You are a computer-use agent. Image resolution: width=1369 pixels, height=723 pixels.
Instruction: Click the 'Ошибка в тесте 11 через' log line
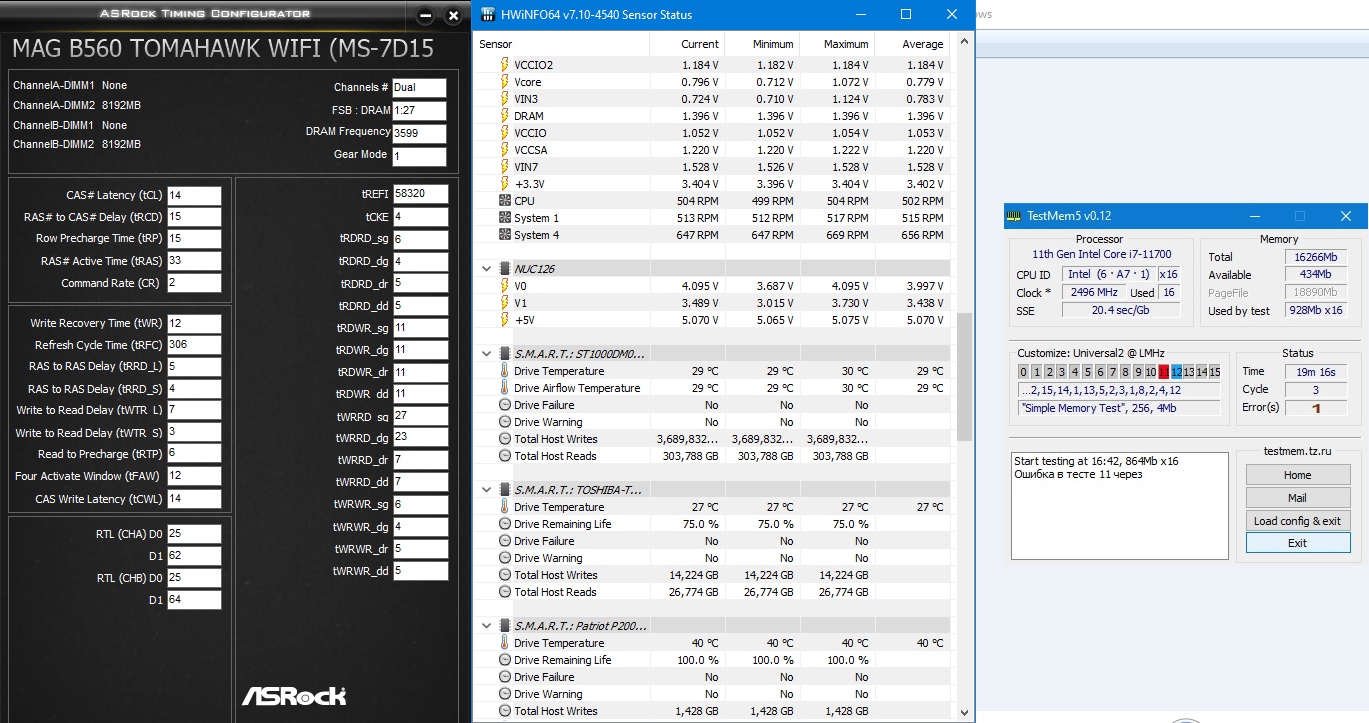(x=1078, y=474)
